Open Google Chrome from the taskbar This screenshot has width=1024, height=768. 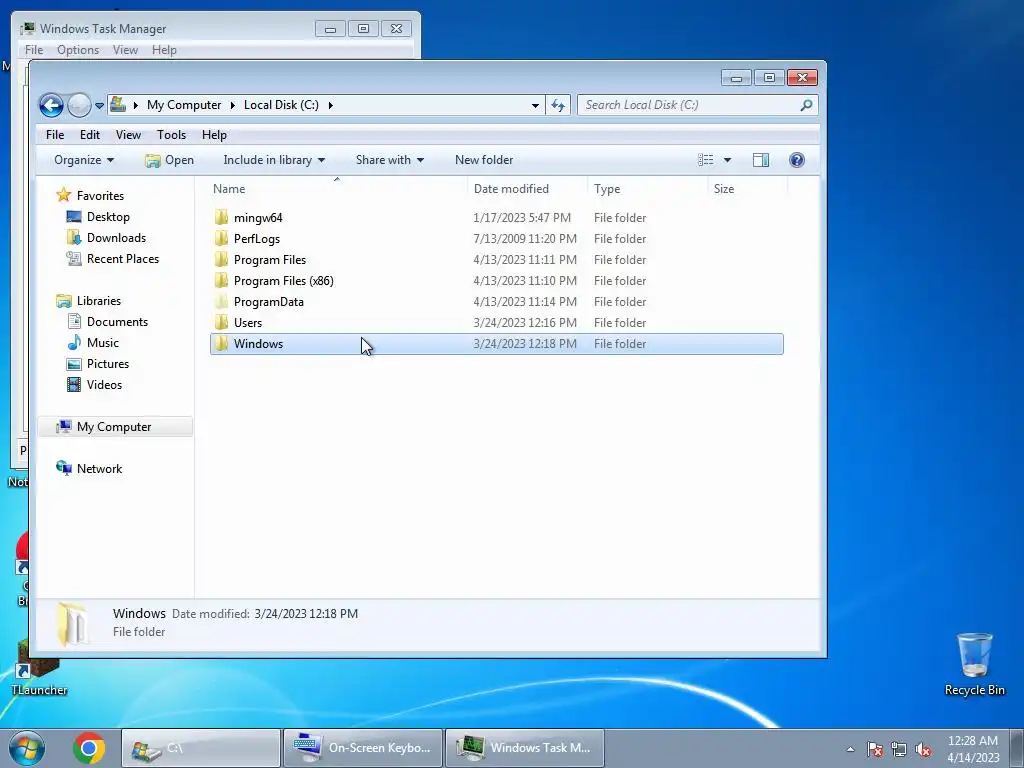point(89,748)
